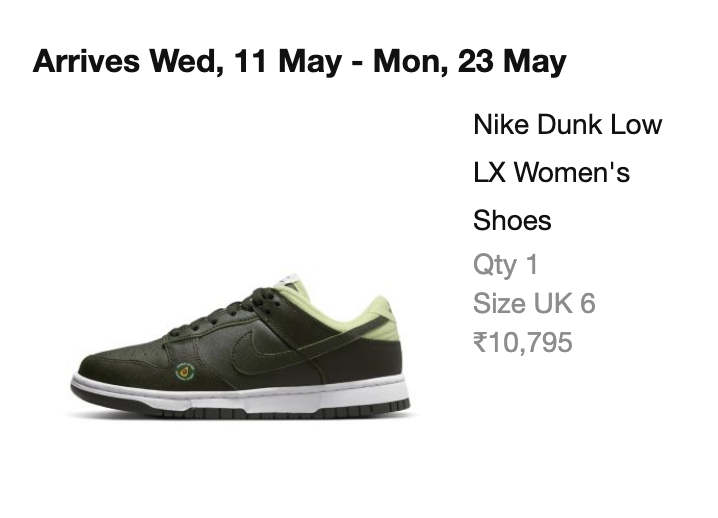Click the avocado emblem on the shoe toe
This screenshot has width=718, height=518.
(185, 371)
